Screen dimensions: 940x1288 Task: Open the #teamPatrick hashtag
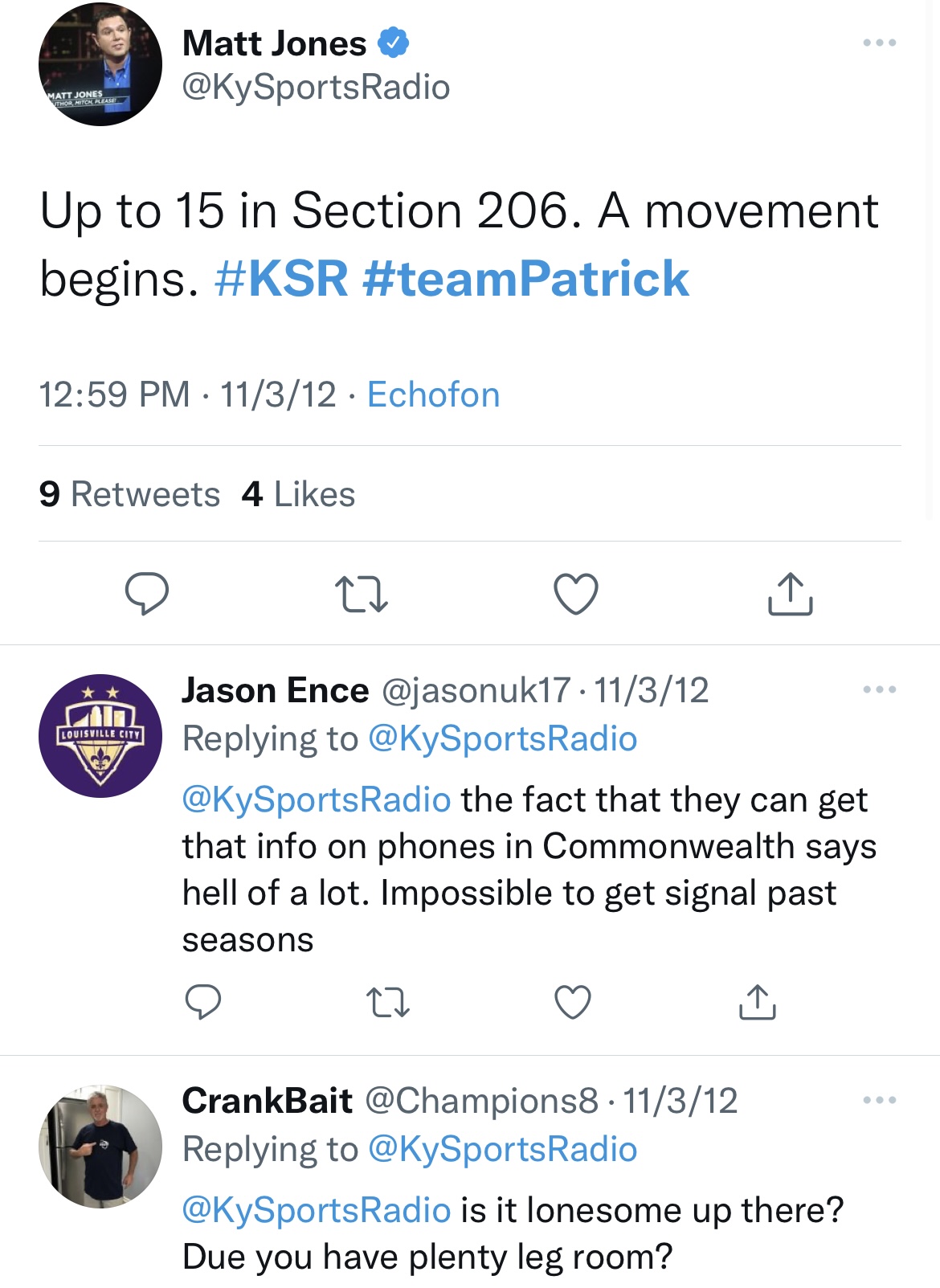click(x=525, y=279)
